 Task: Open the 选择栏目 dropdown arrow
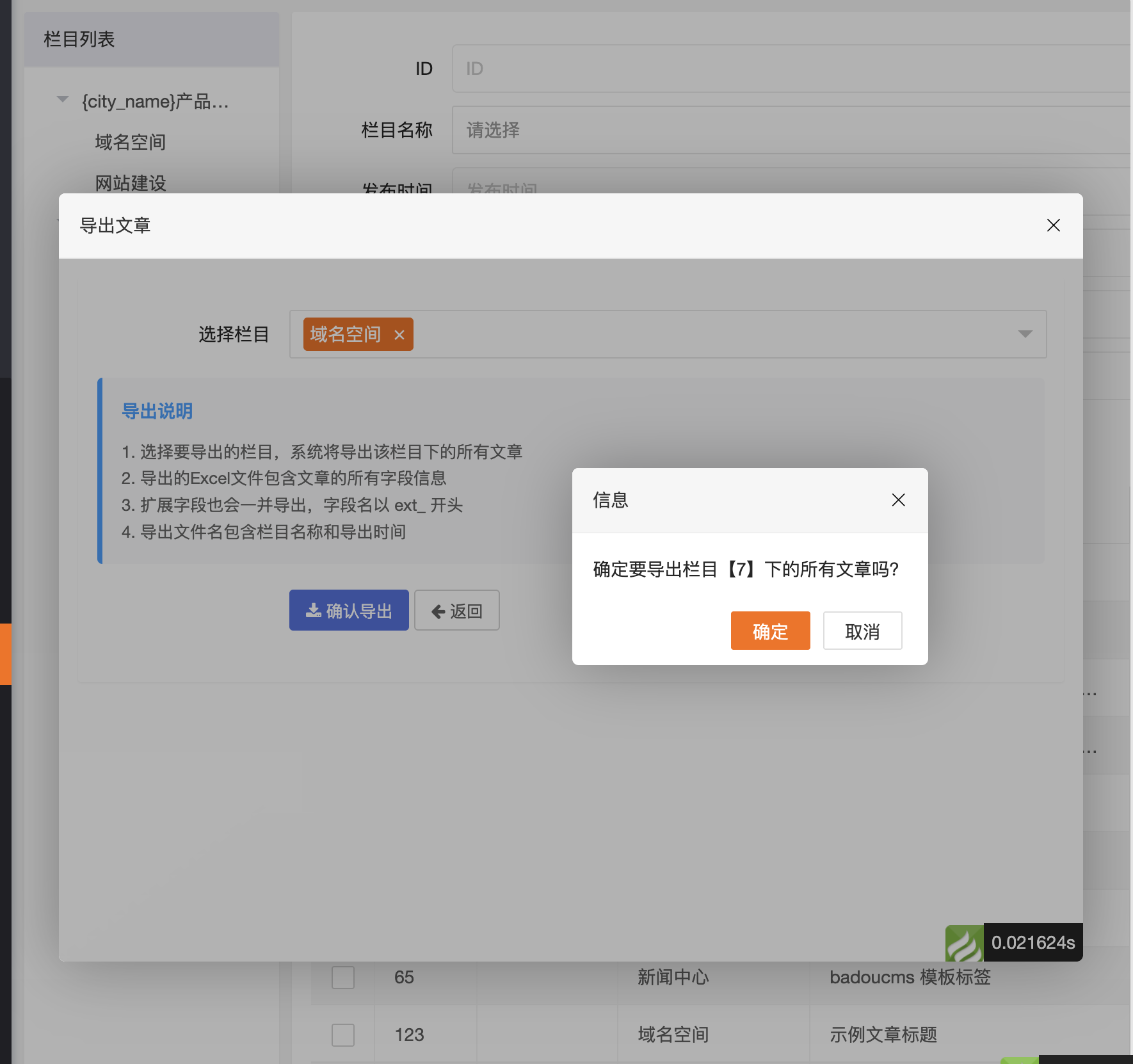[1025, 334]
